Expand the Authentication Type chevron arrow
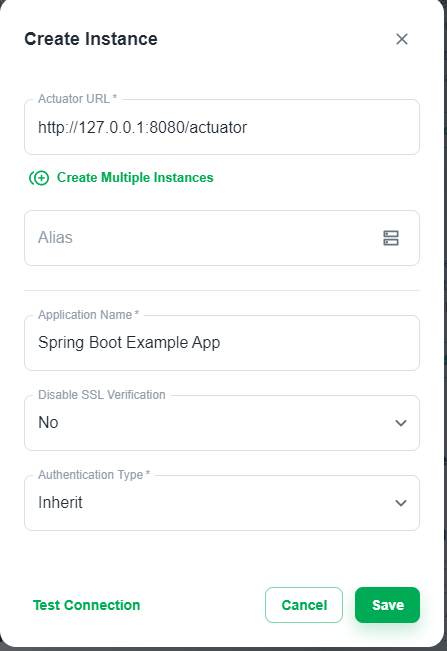The width and height of the screenshot is (447, 651). (x=401, y=503)
